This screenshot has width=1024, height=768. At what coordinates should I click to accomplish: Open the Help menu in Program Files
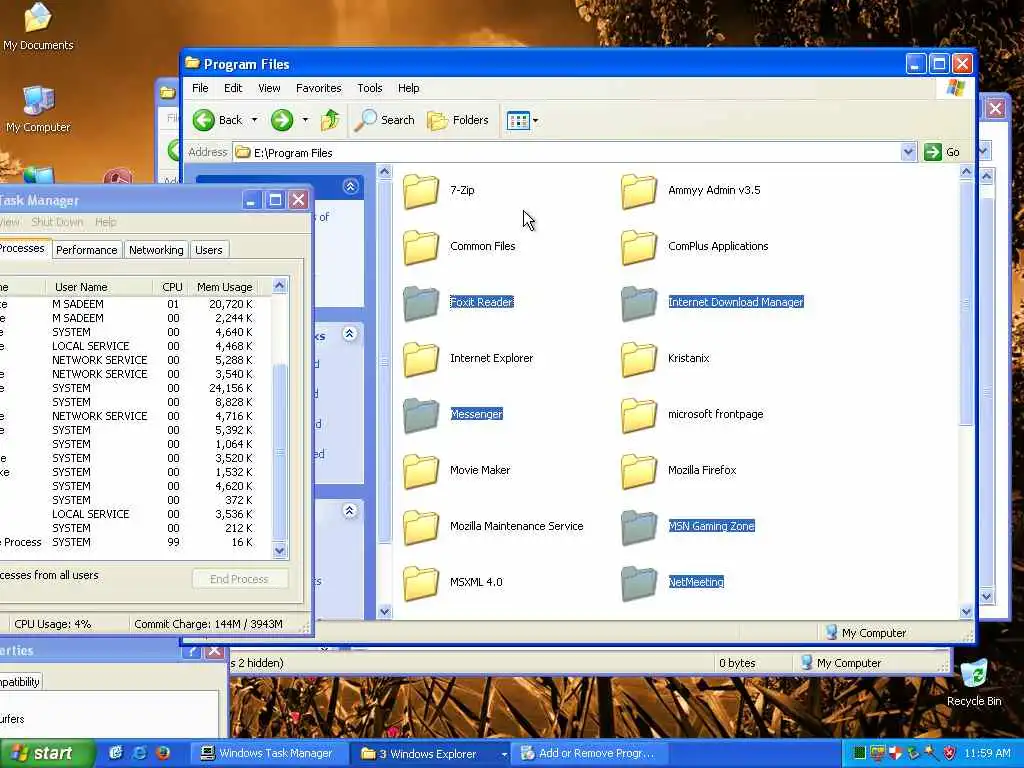pyautogui.click(x=409, y=88)
